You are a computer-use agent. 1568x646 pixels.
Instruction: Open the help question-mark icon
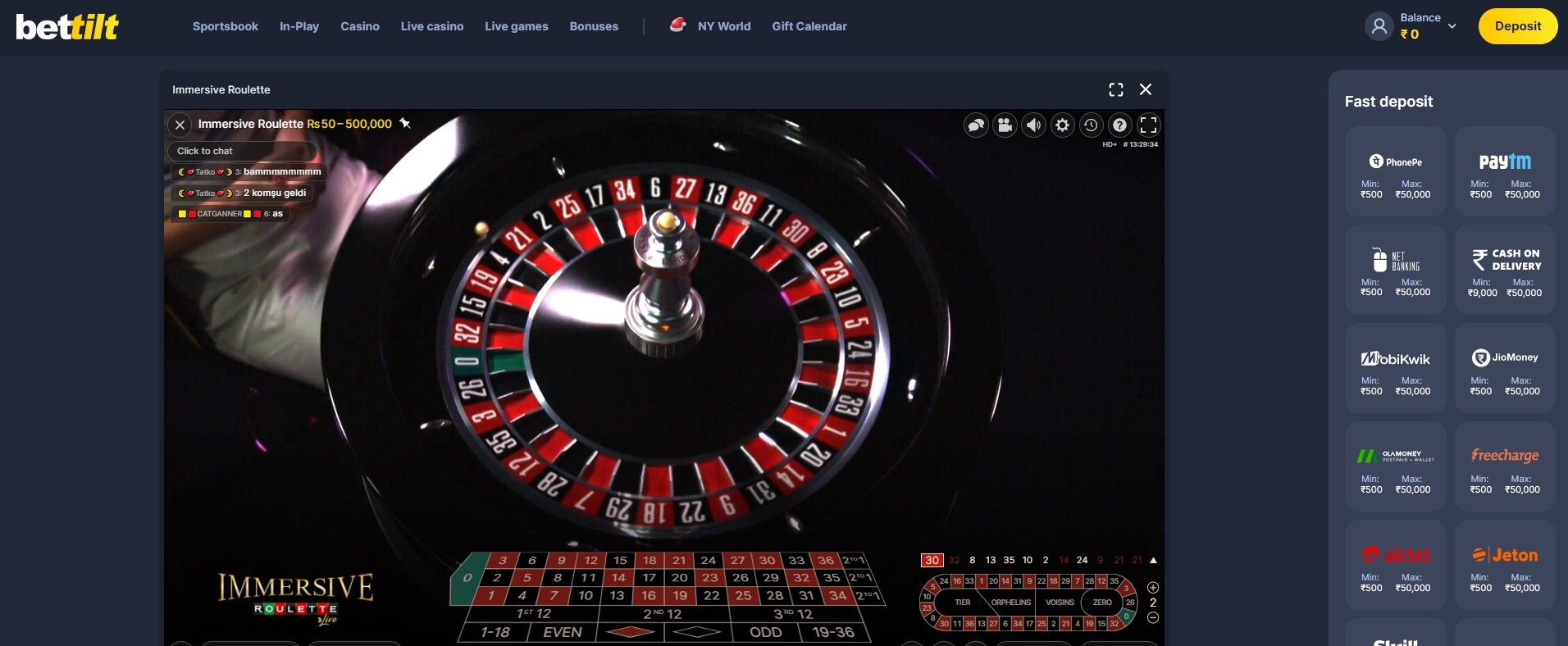[1119, 125]
